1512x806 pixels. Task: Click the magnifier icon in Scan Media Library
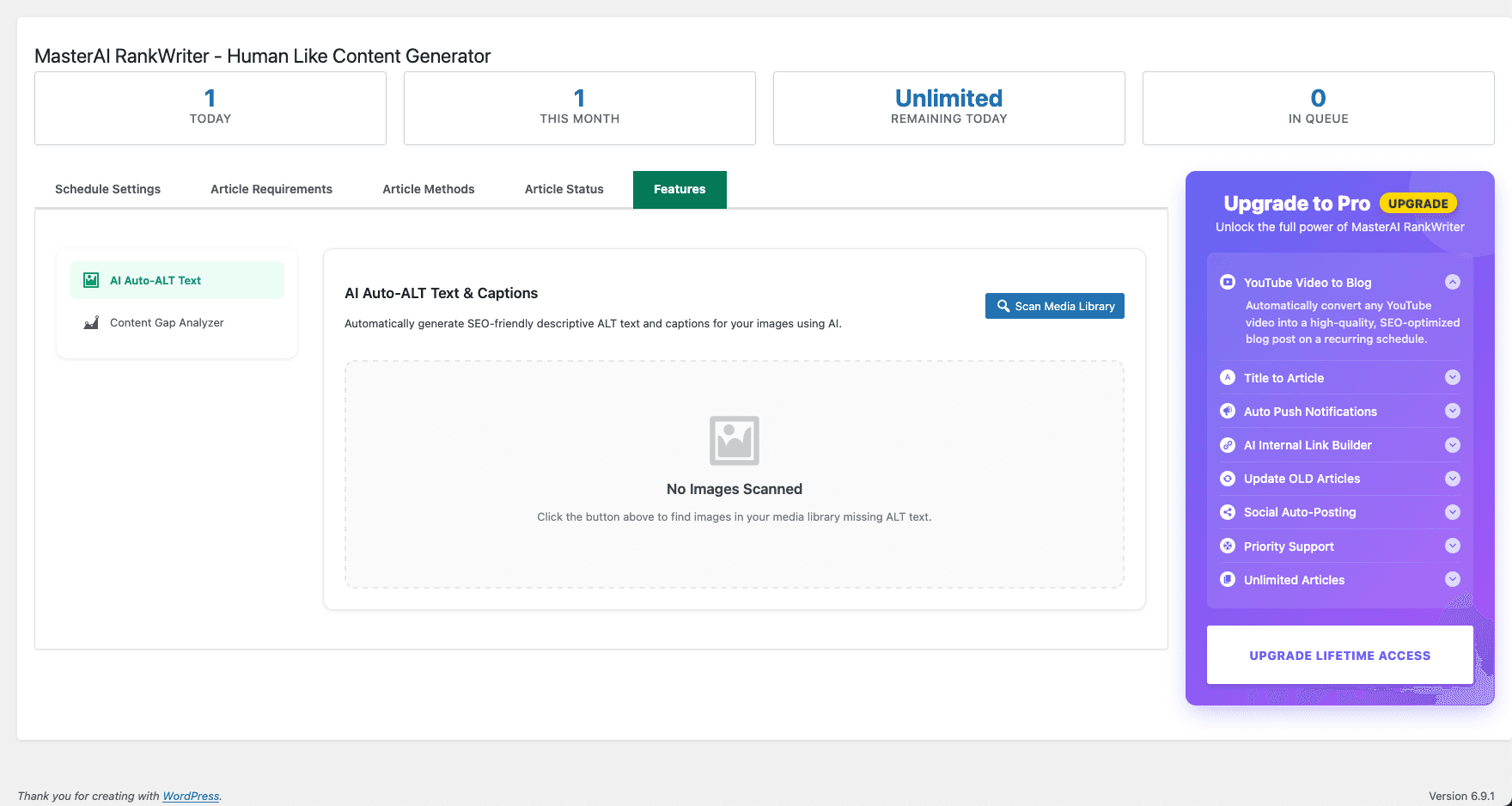1003,306
